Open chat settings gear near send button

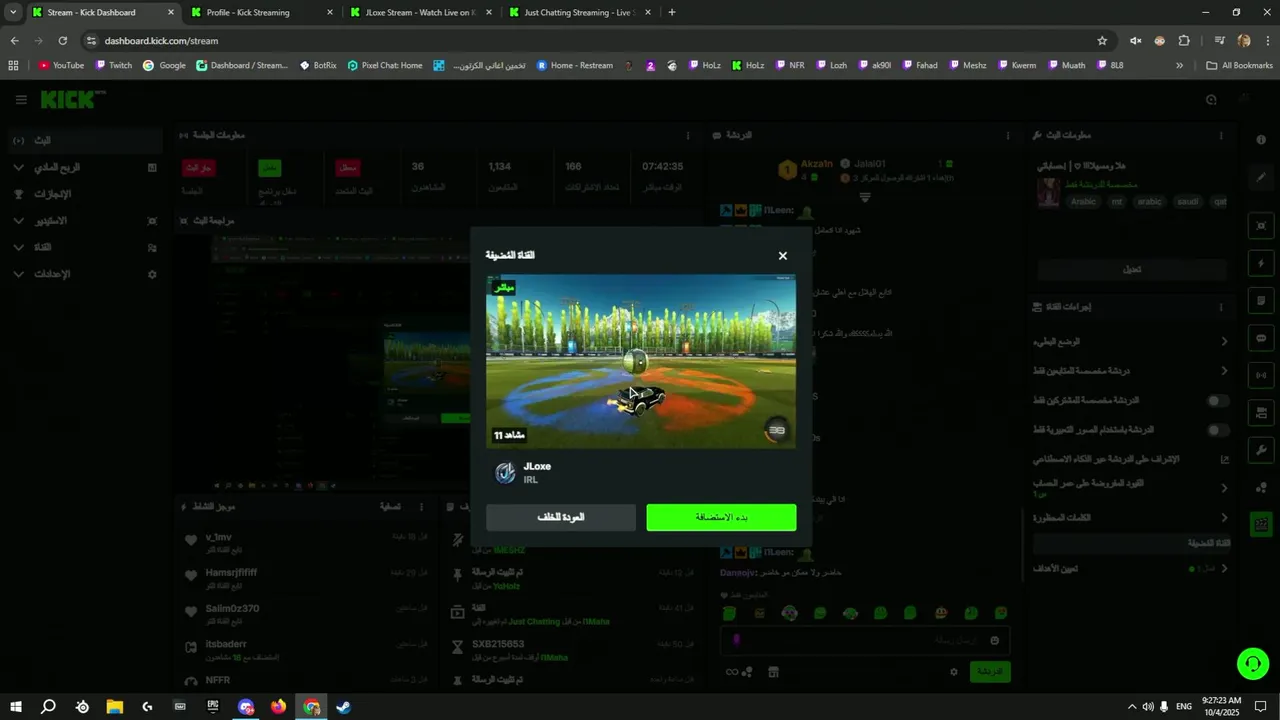954,672
